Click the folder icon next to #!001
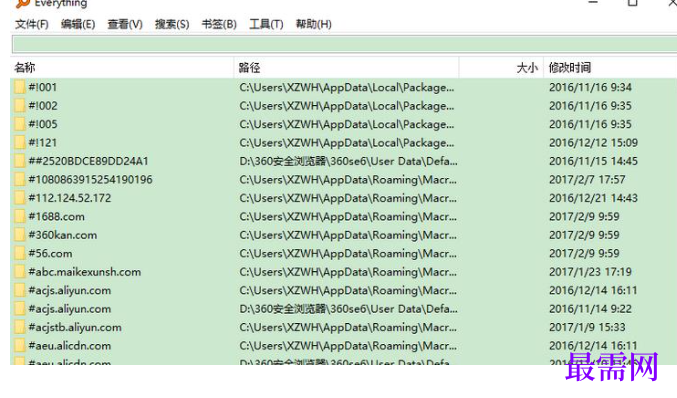This screenshot has height=398, width=677. (x=19, y=87)
